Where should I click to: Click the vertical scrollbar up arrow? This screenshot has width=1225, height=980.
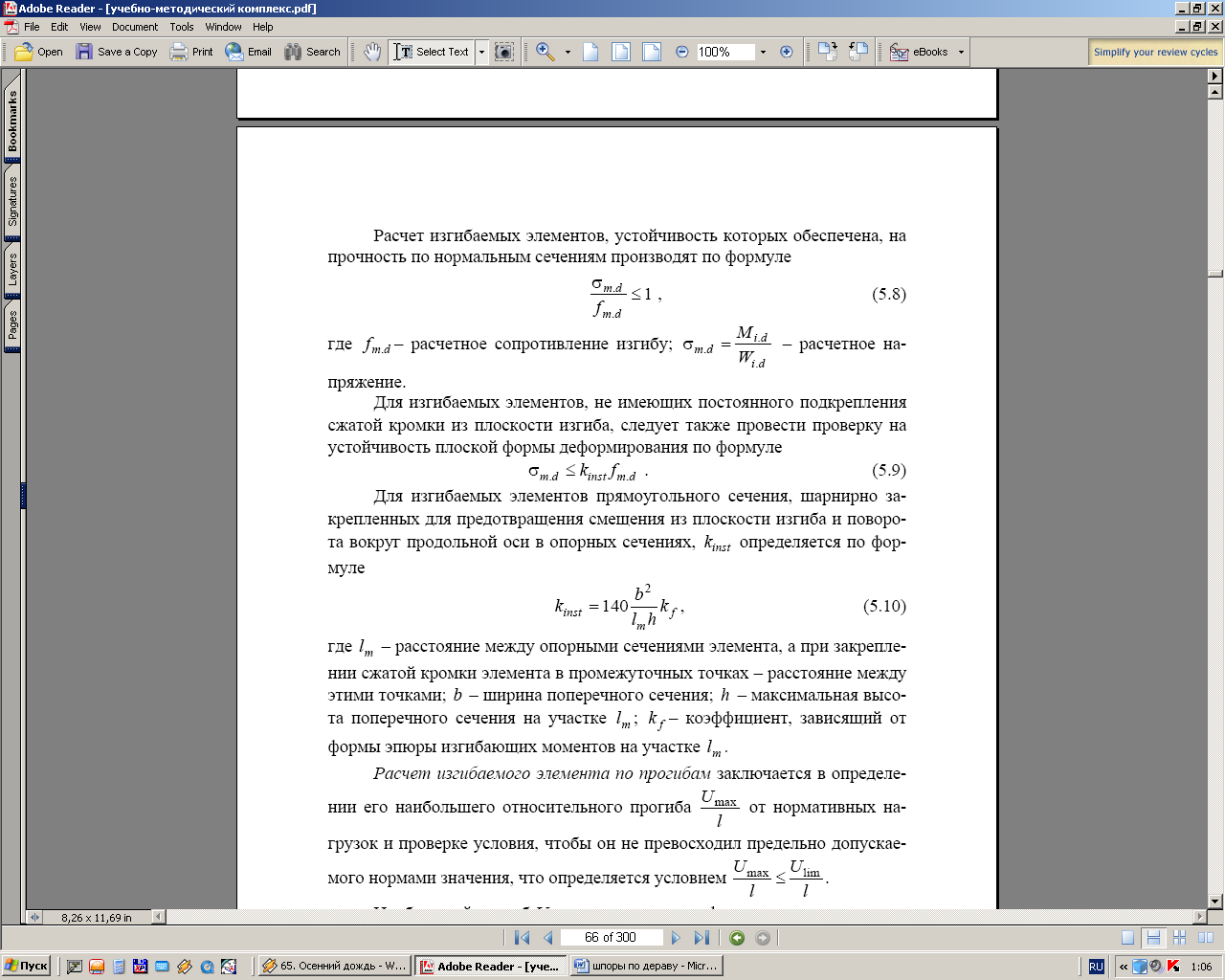click(1215, 93)
